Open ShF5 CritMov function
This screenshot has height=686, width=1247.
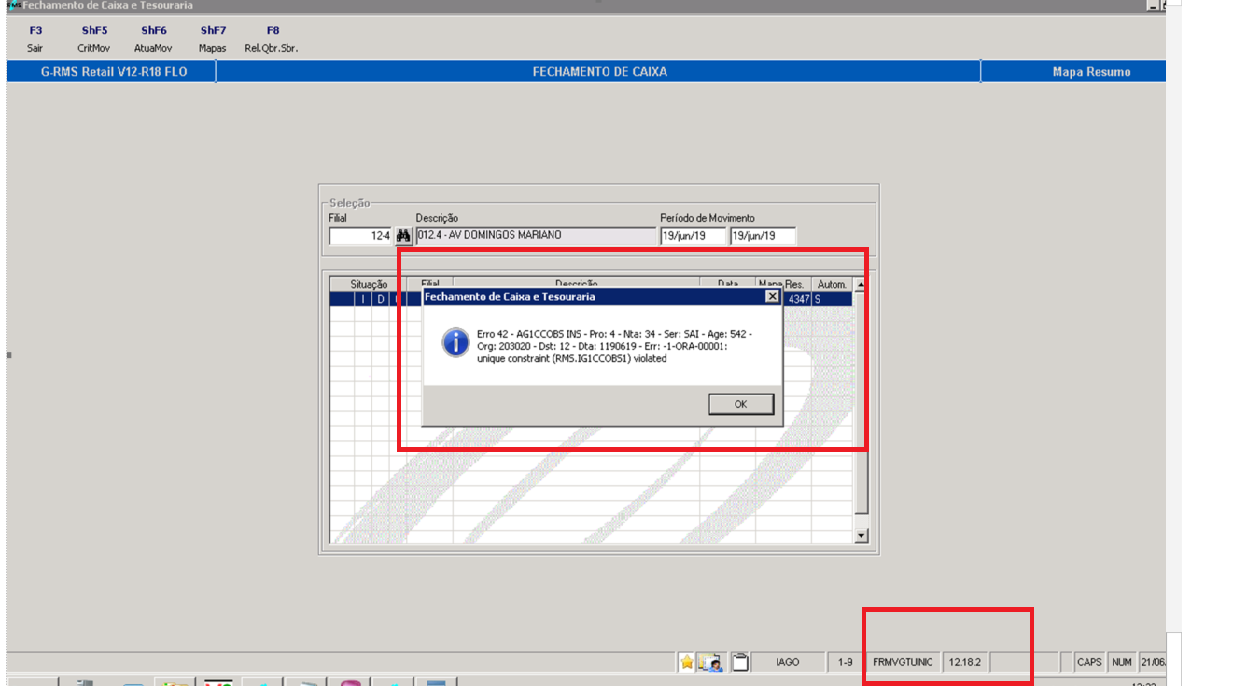94,39
